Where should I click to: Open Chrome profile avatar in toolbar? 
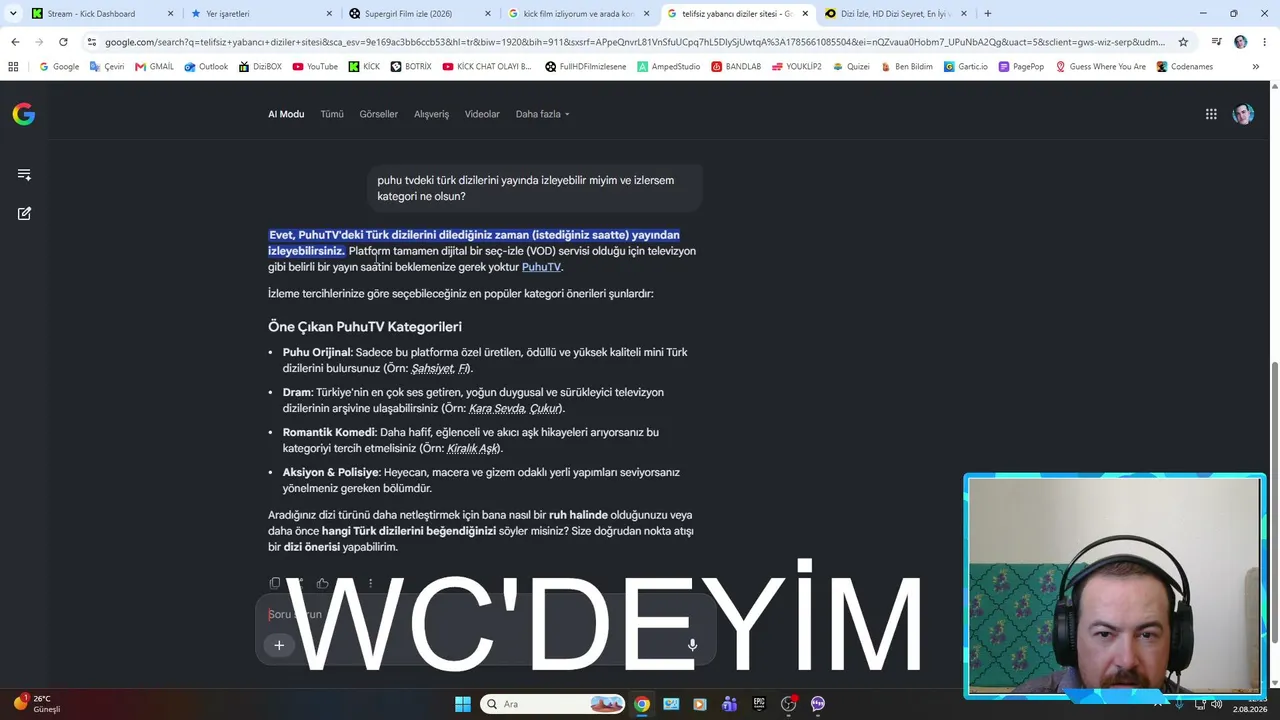(x=1241, y=42)
